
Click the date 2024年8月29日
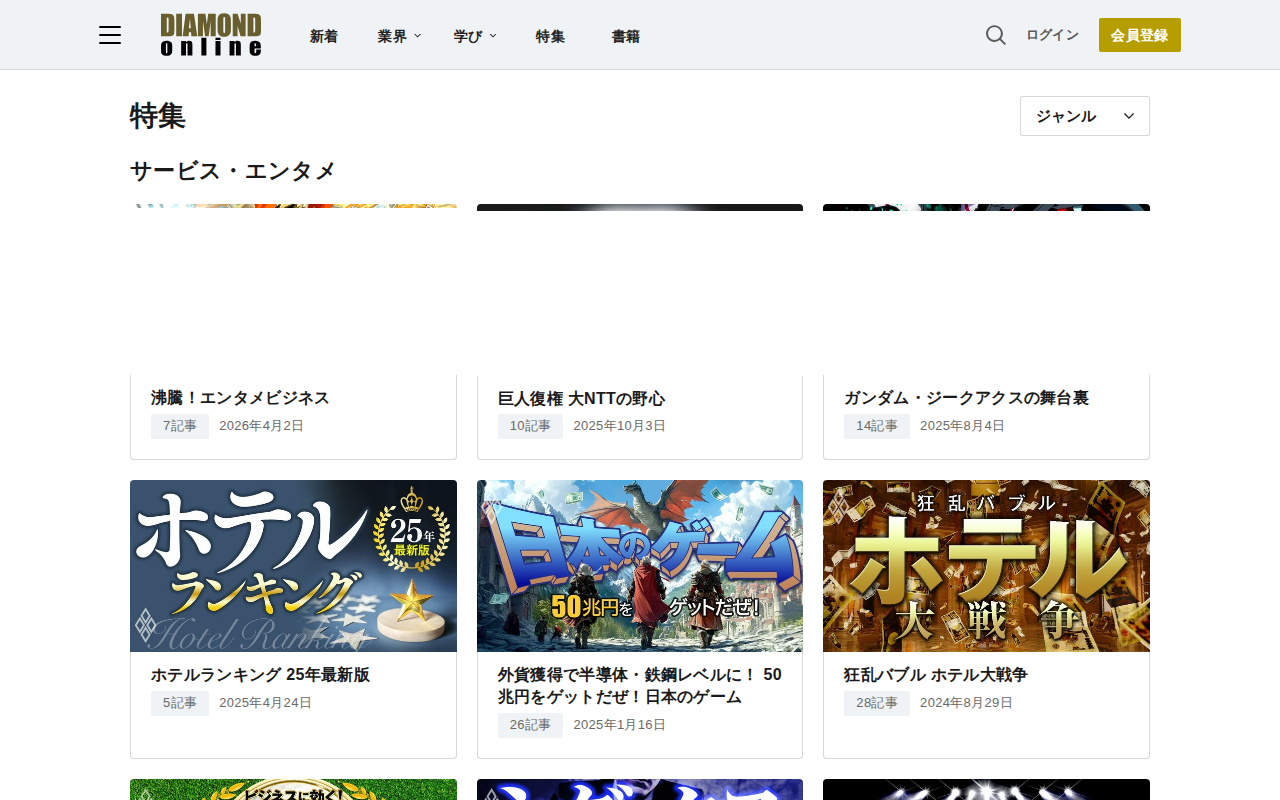(x=966, y=703)
